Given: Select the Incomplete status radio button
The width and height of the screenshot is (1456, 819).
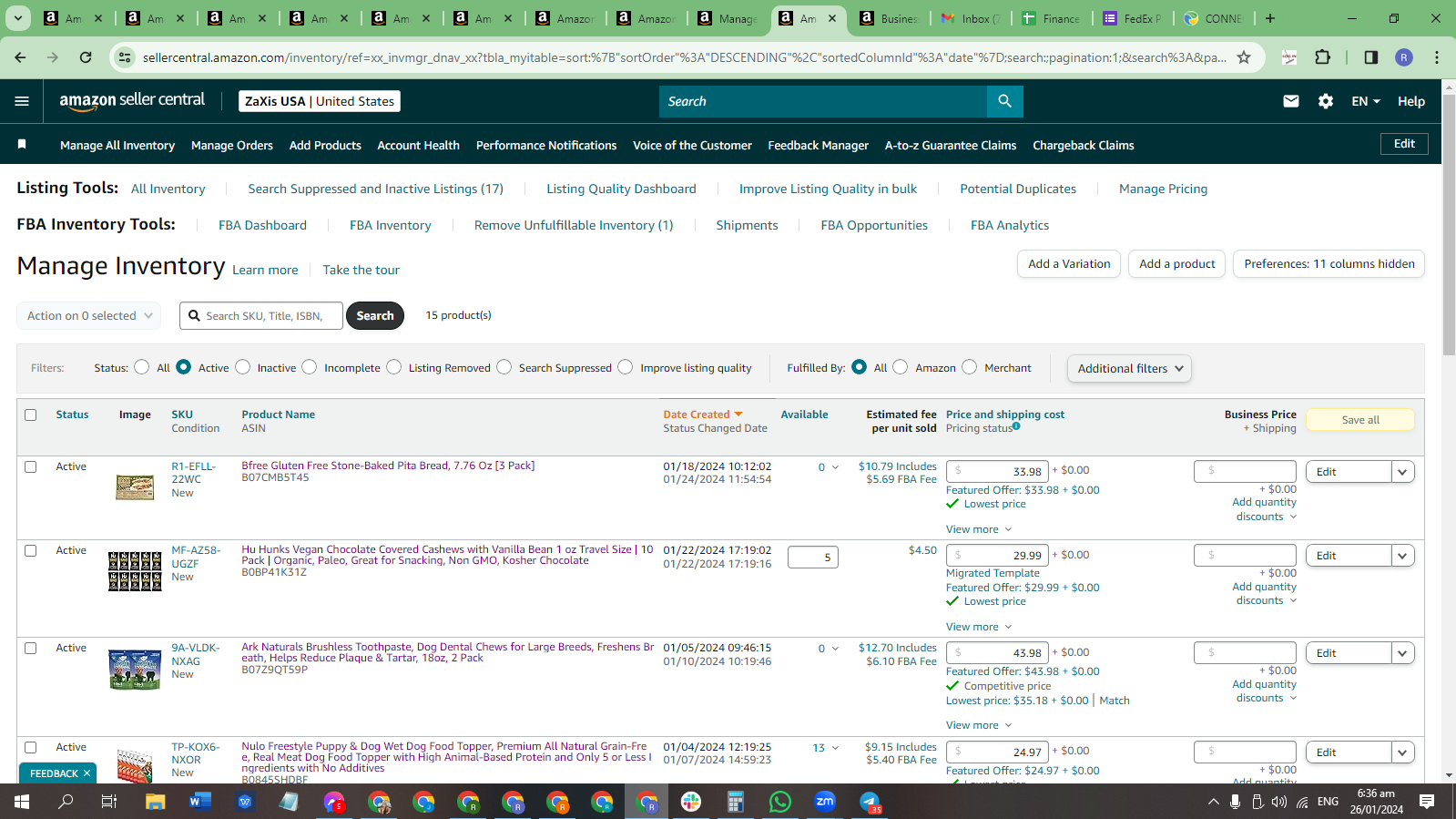Looking at the screenshot, I should point(310,367).
